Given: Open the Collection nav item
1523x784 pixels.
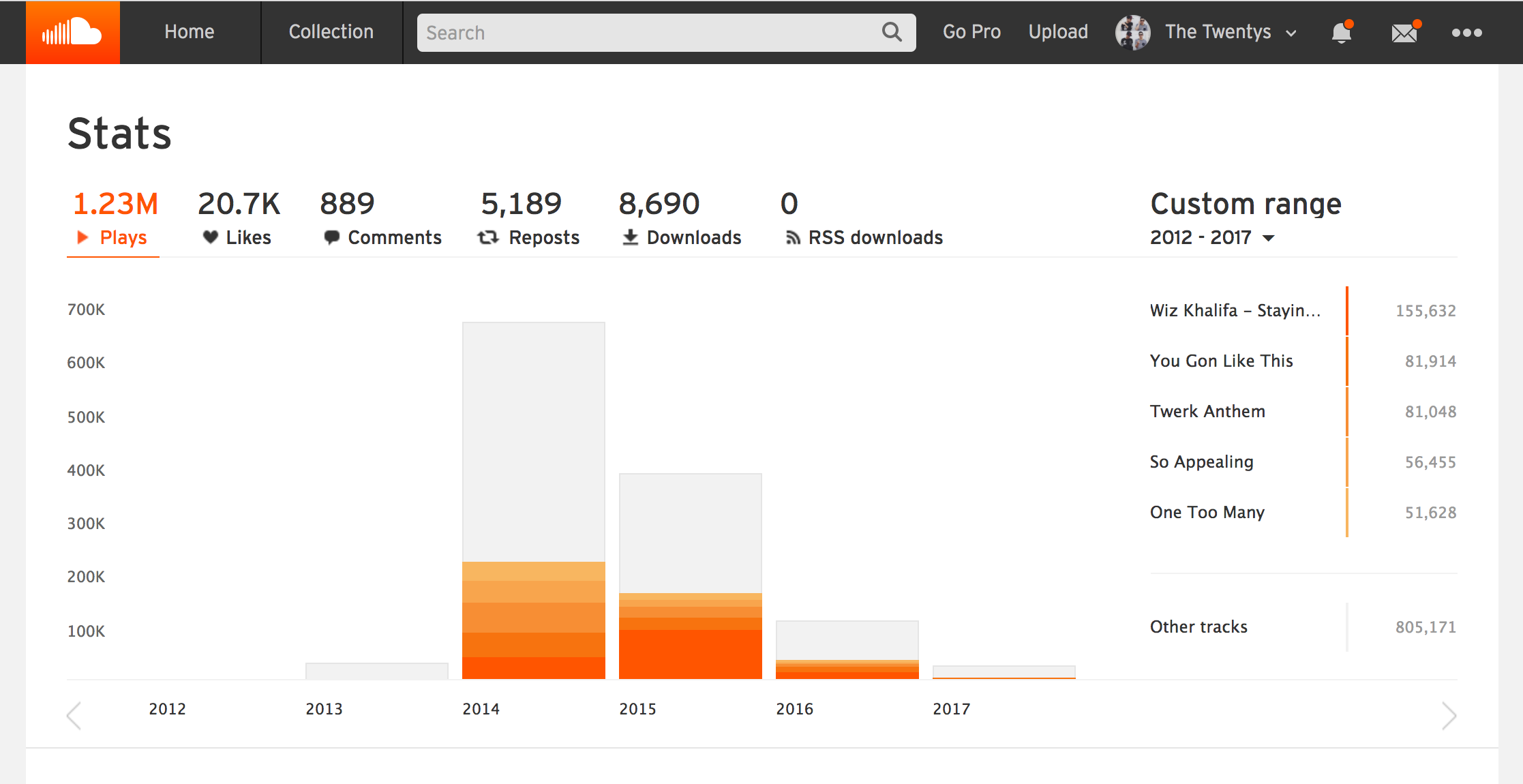Looking at the screenshot, I should tap(331, 32).
